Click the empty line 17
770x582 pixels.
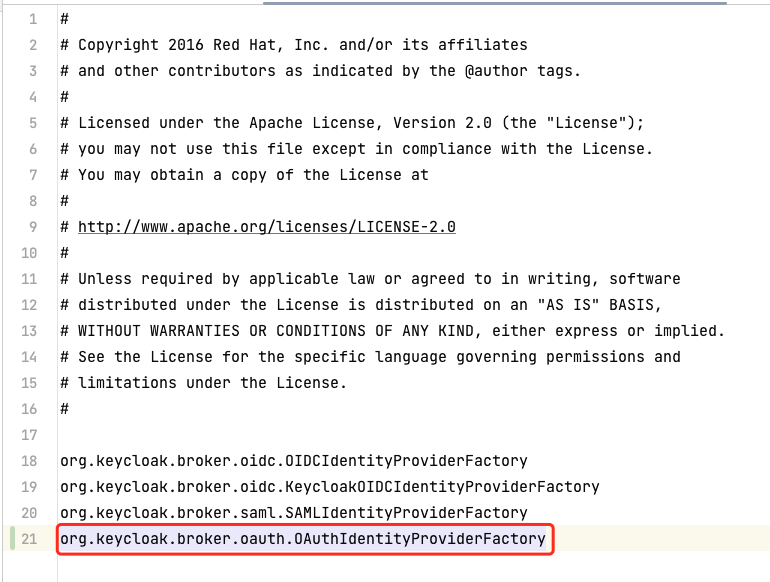point(412,435)
